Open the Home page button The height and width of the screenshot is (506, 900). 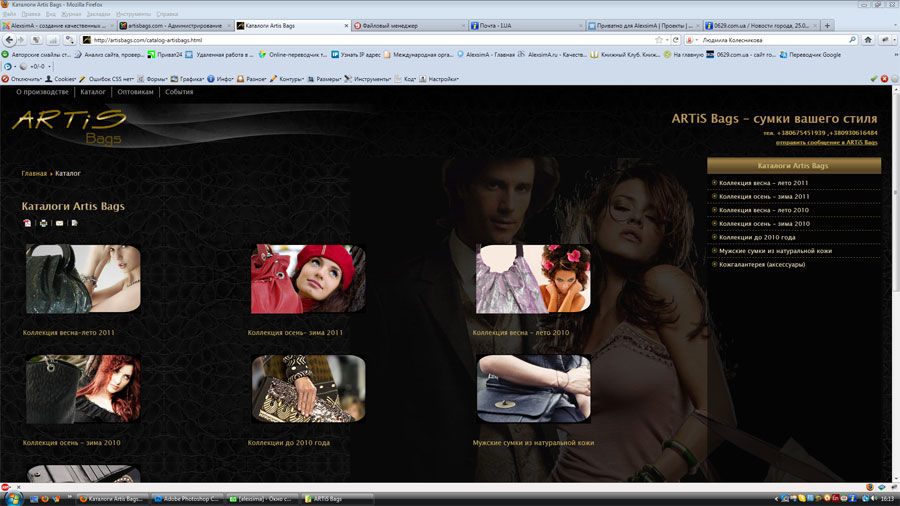868,40
